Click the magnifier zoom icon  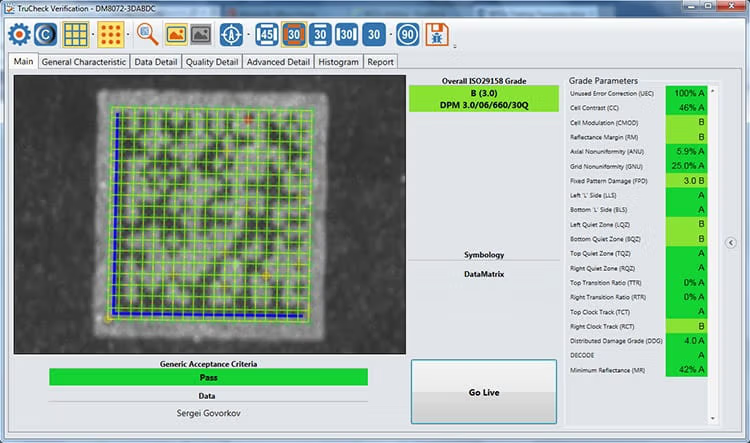point(147,35)
